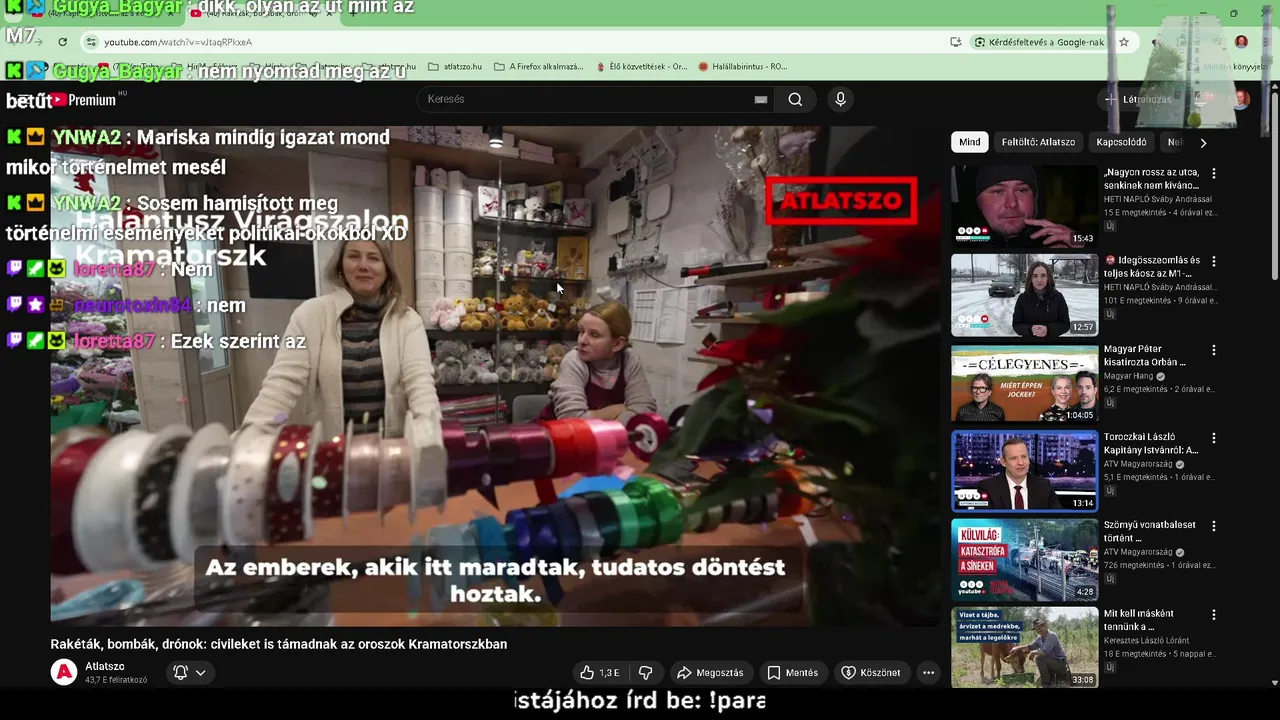Open the options menu for the 'Magyar Péter kisatírozta Orbán' video
Image resolution: width=1280 pixels, height=720 pixels.
pyautogui.click(x=1214, y=350)
